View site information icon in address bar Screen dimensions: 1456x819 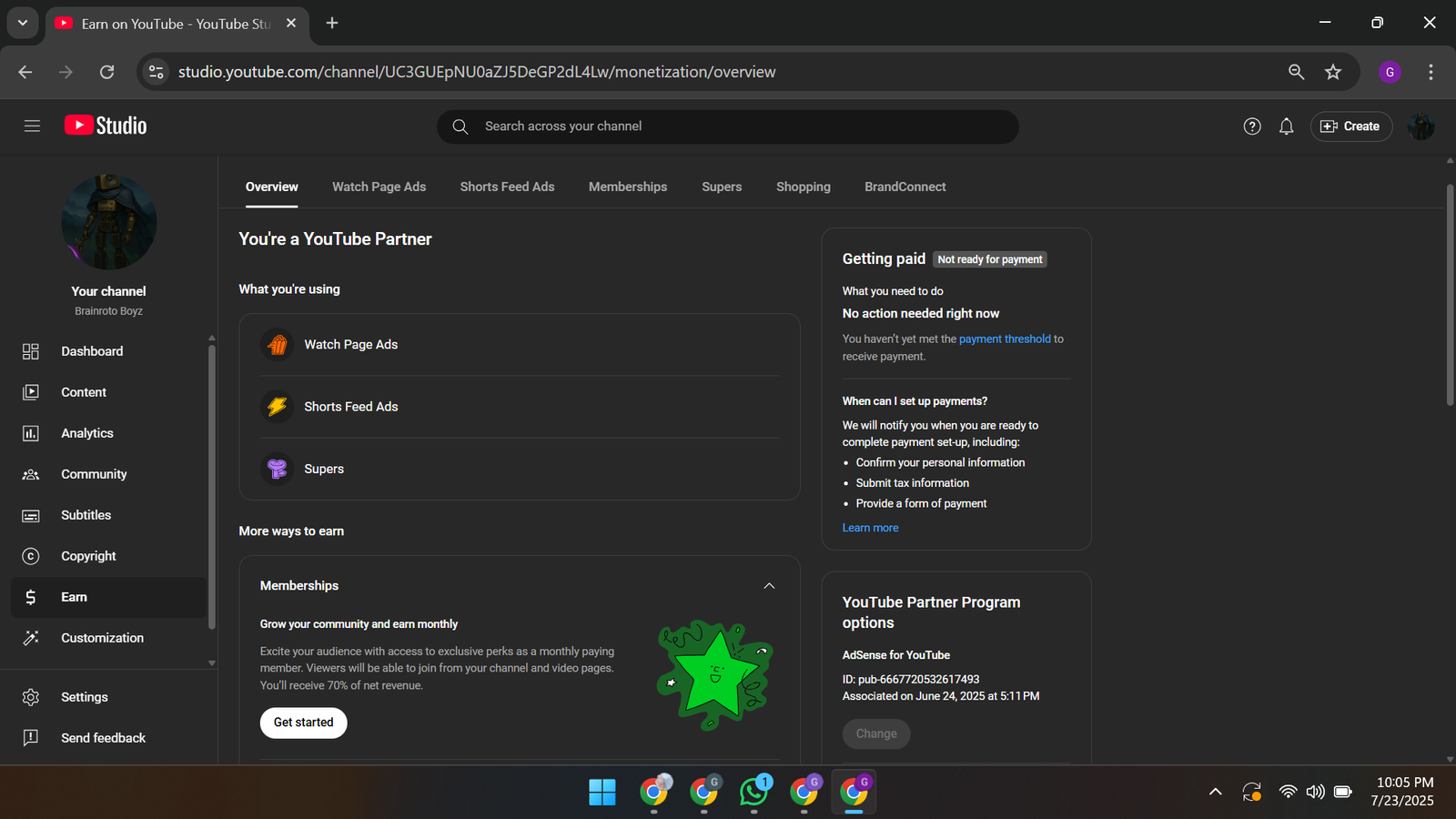[x=157, y=72]
